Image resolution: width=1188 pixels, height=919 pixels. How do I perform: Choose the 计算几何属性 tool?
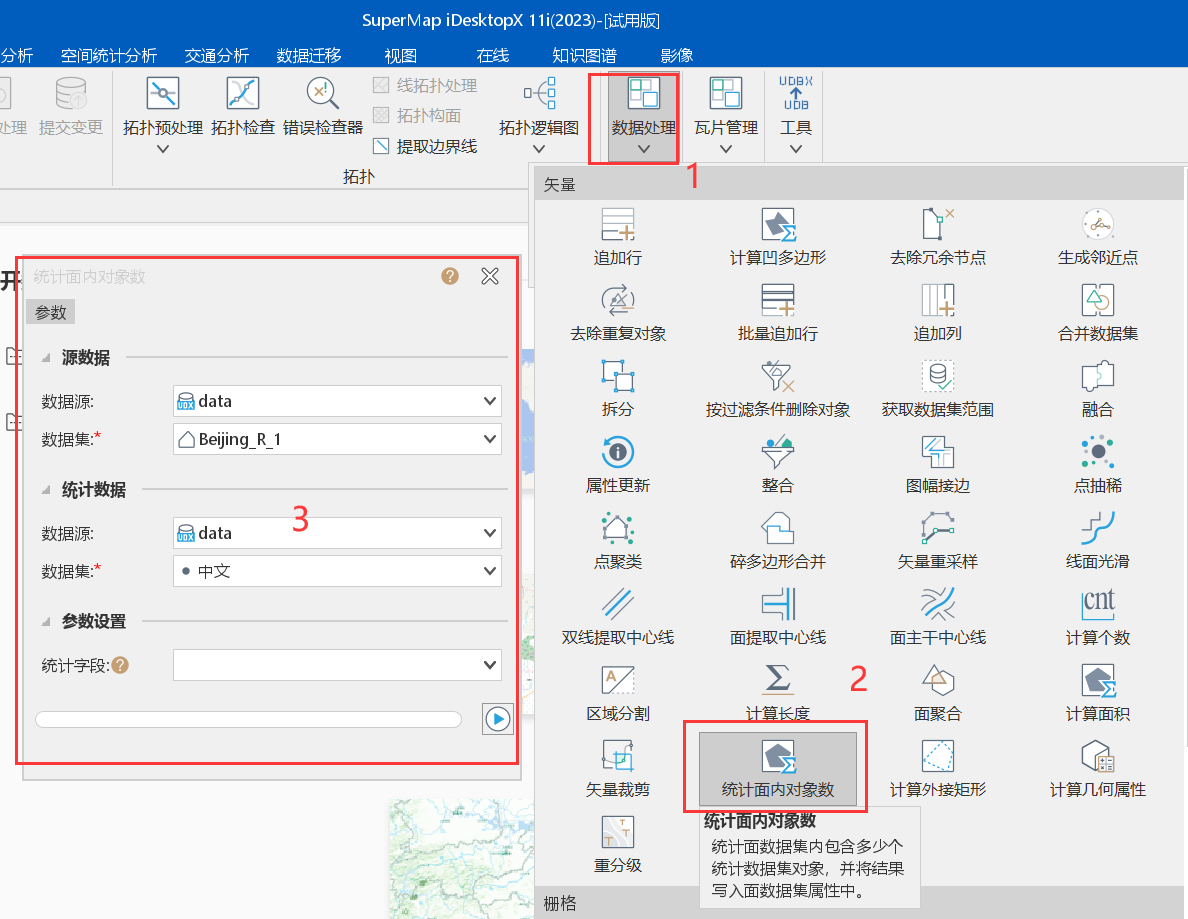coord(1098,767)
